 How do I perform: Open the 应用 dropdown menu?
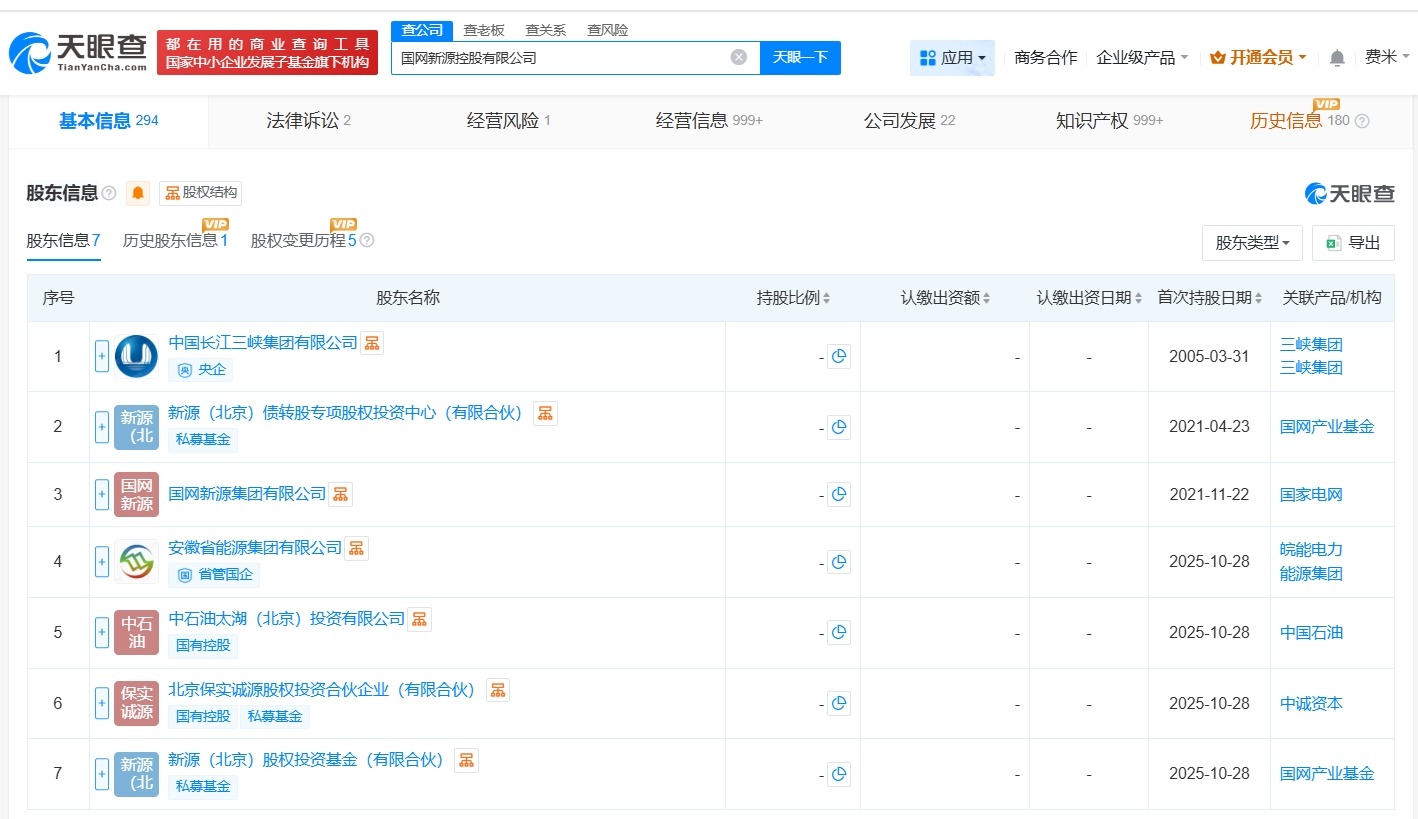click(952, 57)
